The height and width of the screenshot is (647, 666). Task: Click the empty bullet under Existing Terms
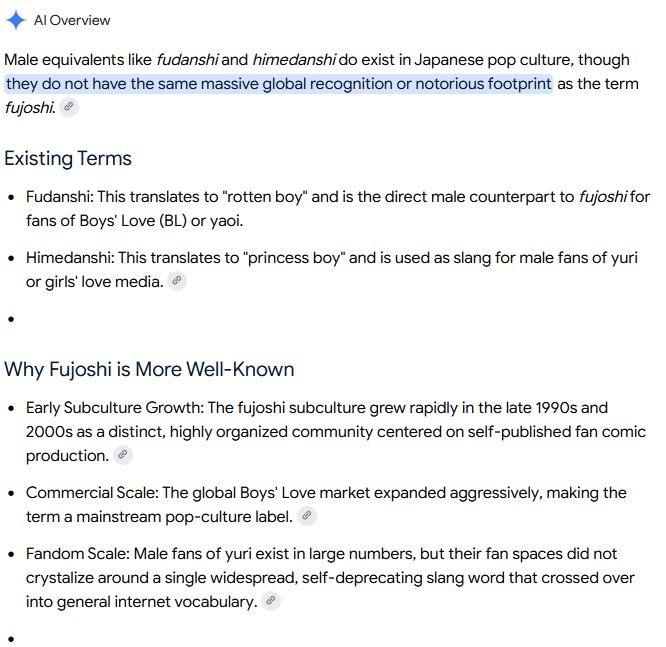pos(11,319)
